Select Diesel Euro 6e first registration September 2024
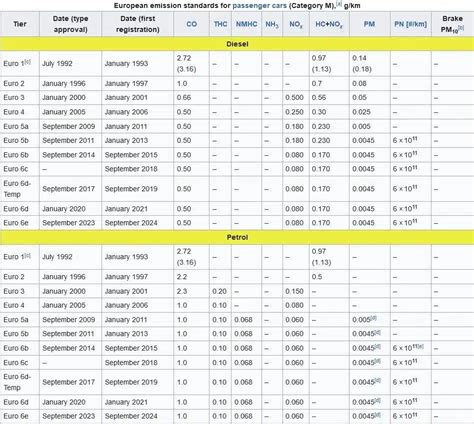The height and width of the screenshot is (424, 474). 131,223
